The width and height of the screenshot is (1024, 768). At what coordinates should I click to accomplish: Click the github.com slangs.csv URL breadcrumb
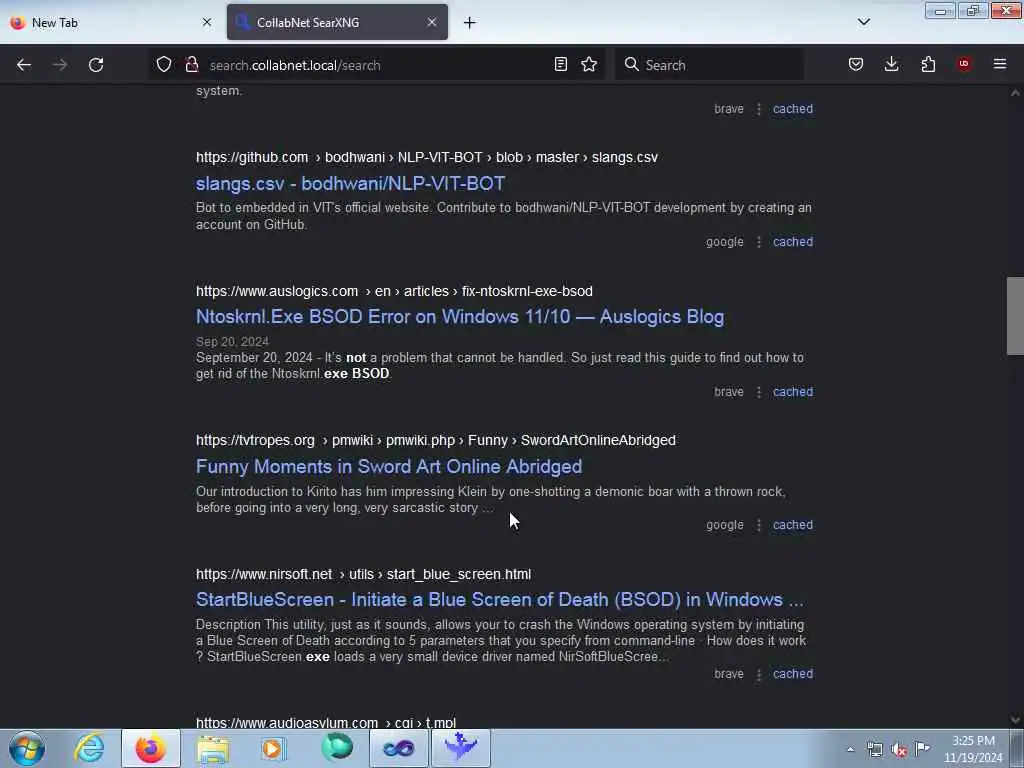point(426,157)
